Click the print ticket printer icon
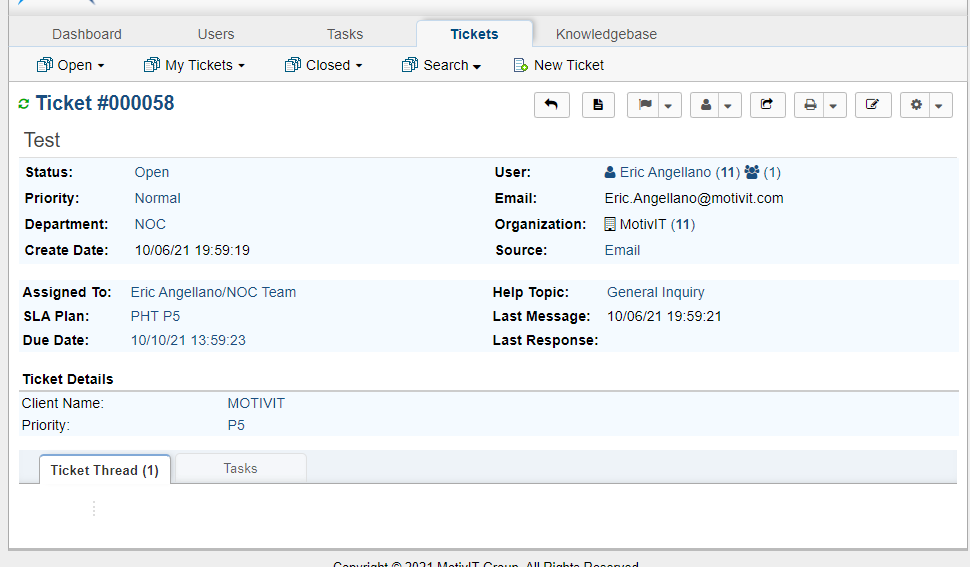Image resolution: width=970 pixels, height=567 pixels. coord(810,105)
